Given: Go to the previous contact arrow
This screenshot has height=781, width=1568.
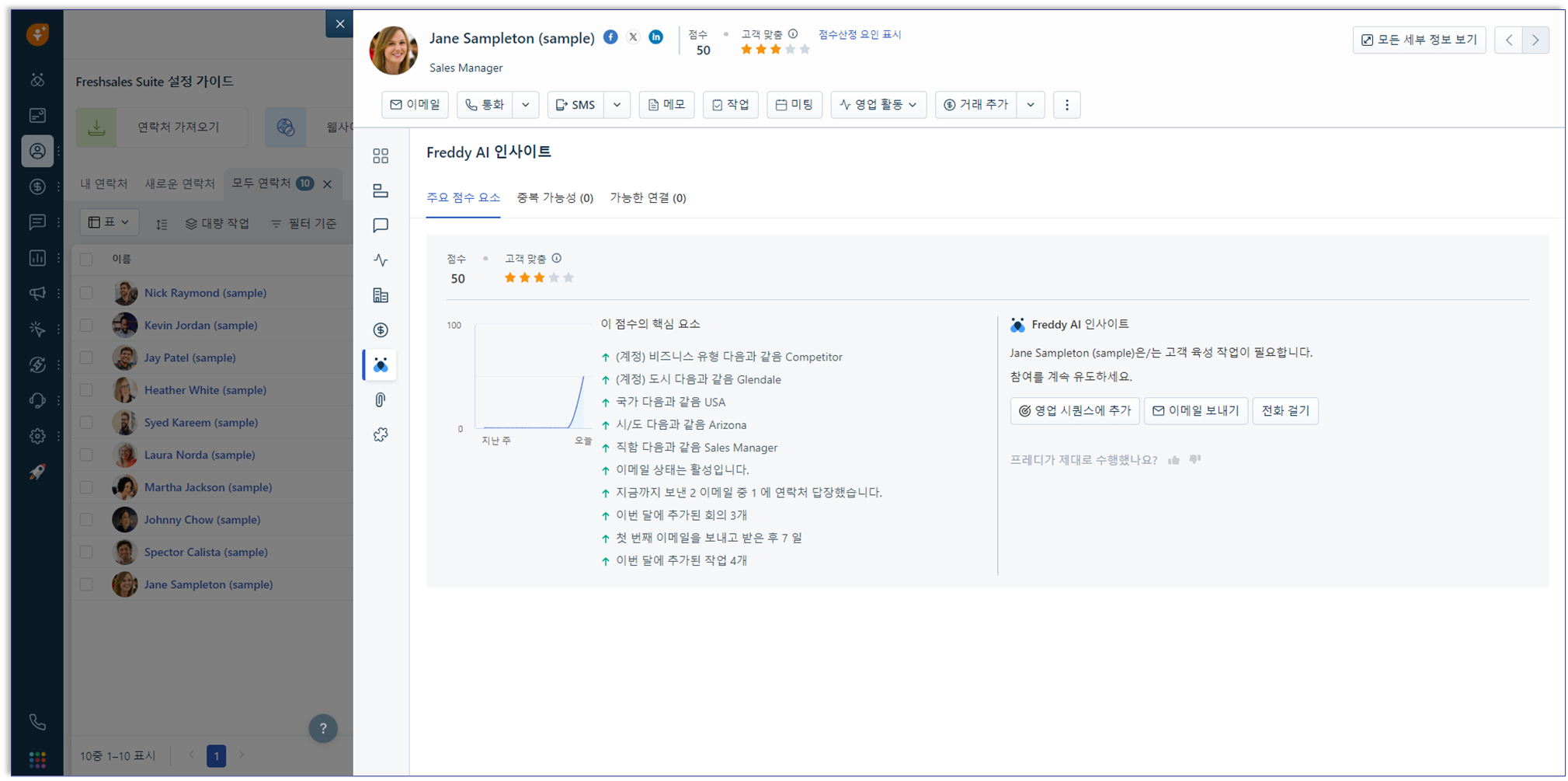Looking at the screenshot, I should point(1509,40).
